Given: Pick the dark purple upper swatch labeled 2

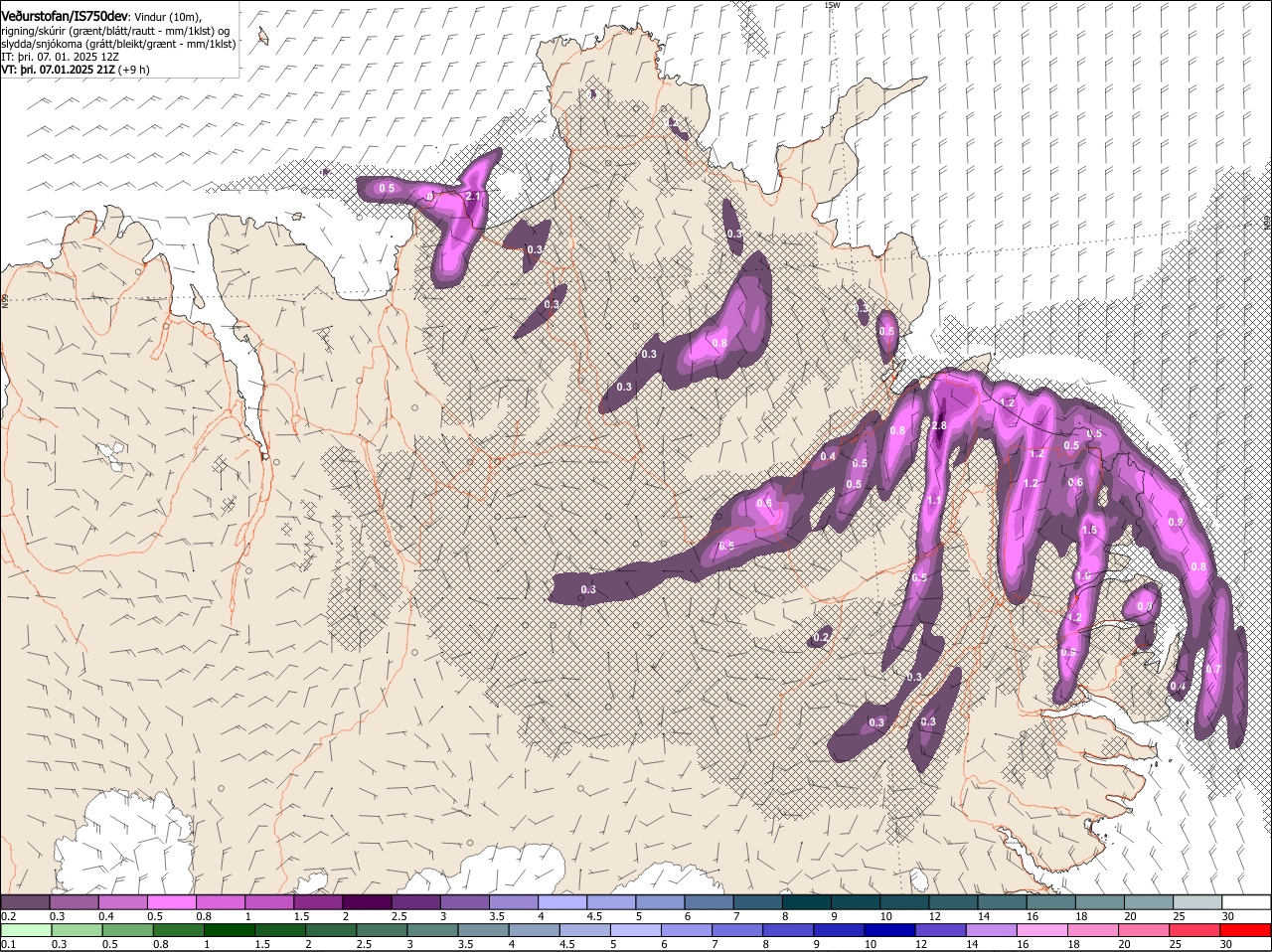Looking at the screenshot, I should pyautogui.click(x=367, y=901).
